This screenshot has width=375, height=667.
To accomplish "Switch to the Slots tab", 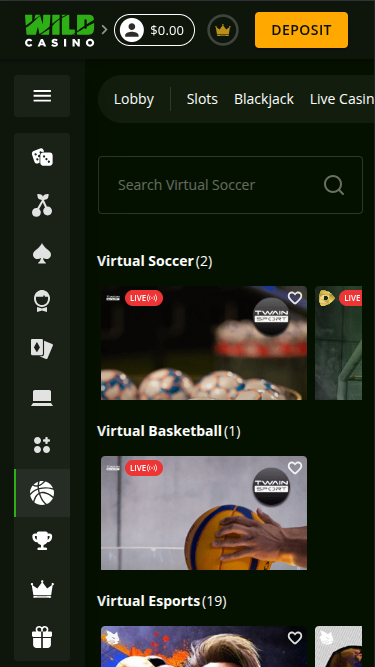I will (202, 99).
